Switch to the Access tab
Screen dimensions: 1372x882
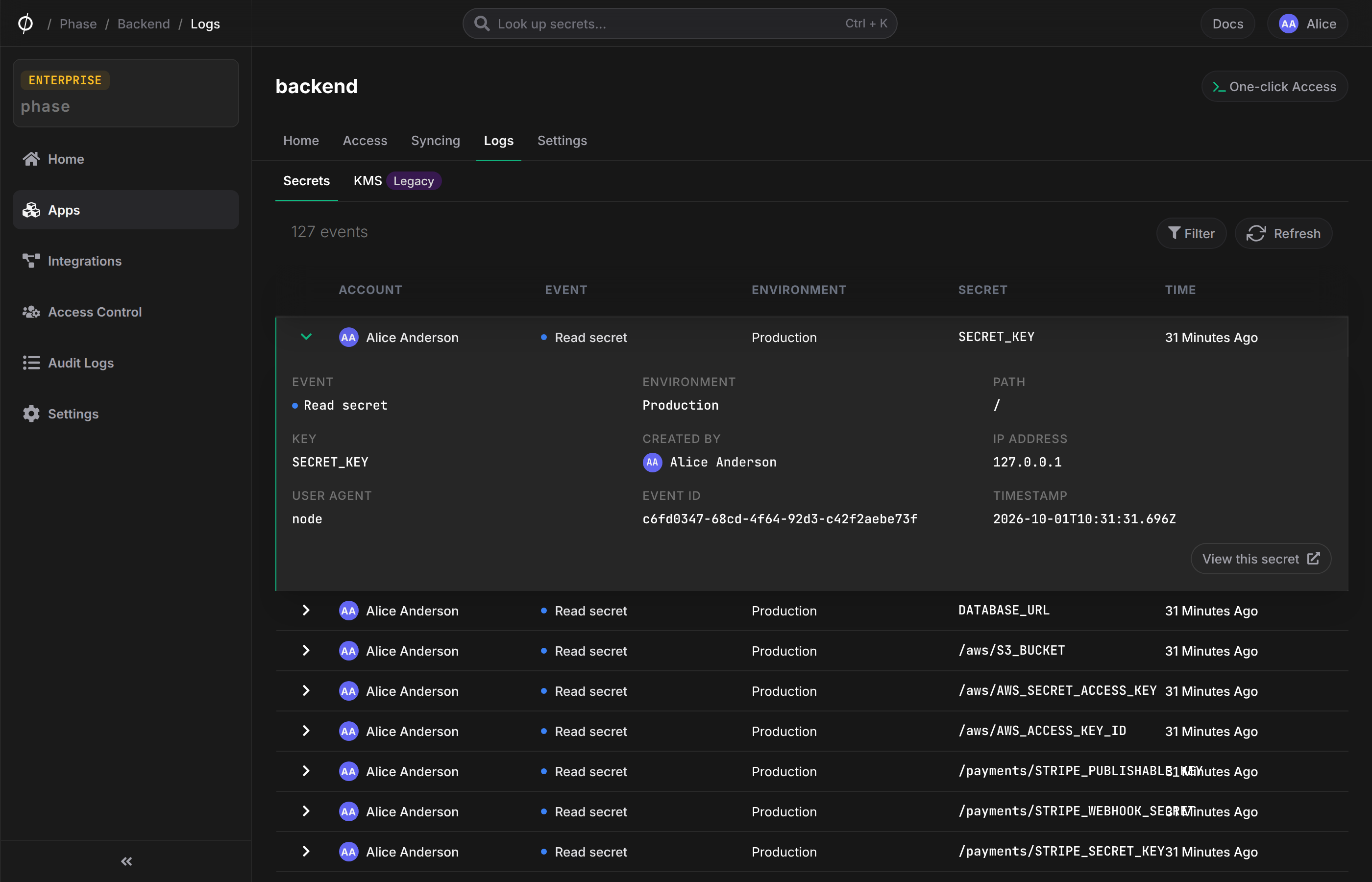[x=365, y=140]
